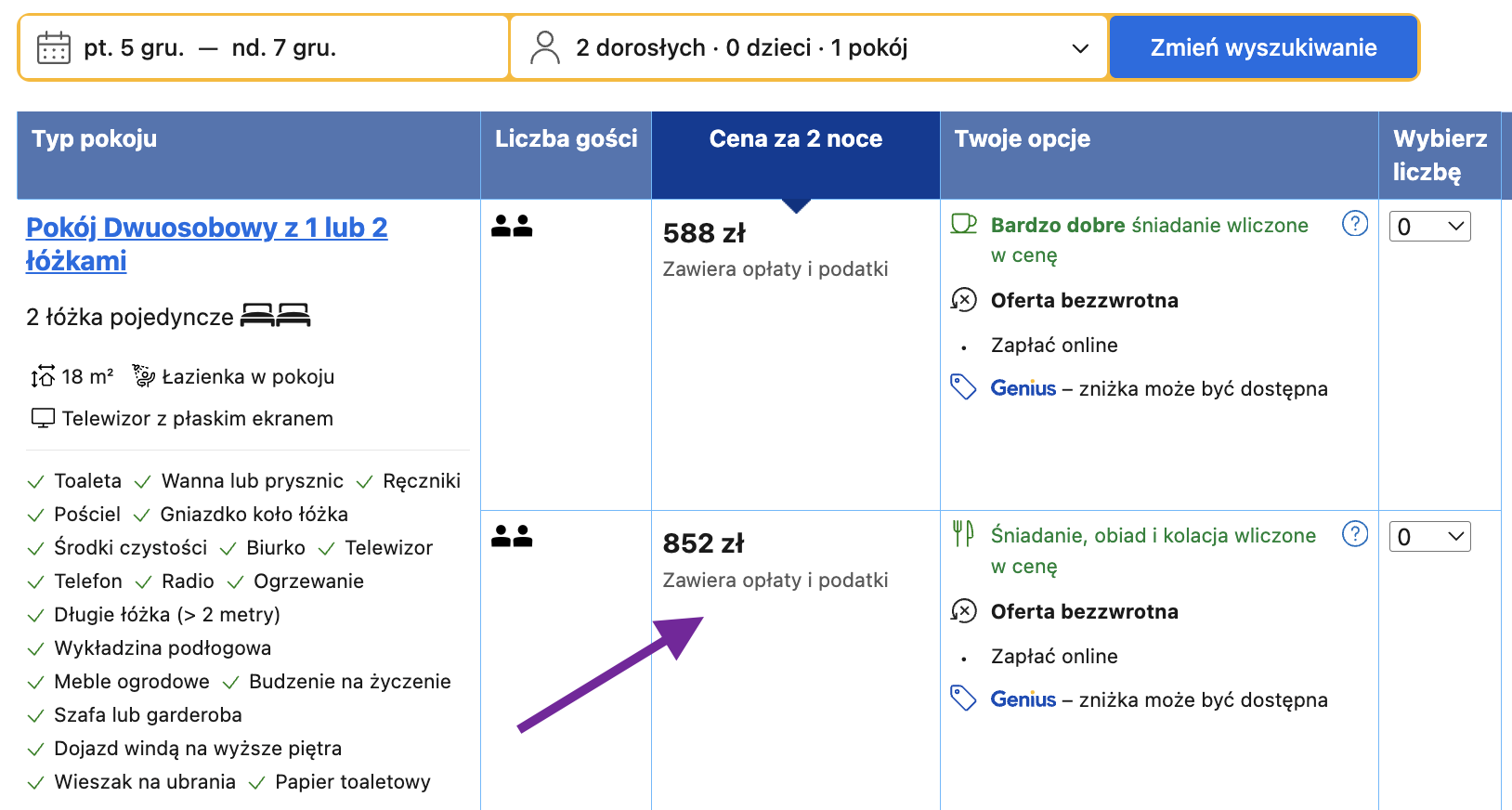
Task: Click the breakfast cup icon
Action: tap(964, 224)
